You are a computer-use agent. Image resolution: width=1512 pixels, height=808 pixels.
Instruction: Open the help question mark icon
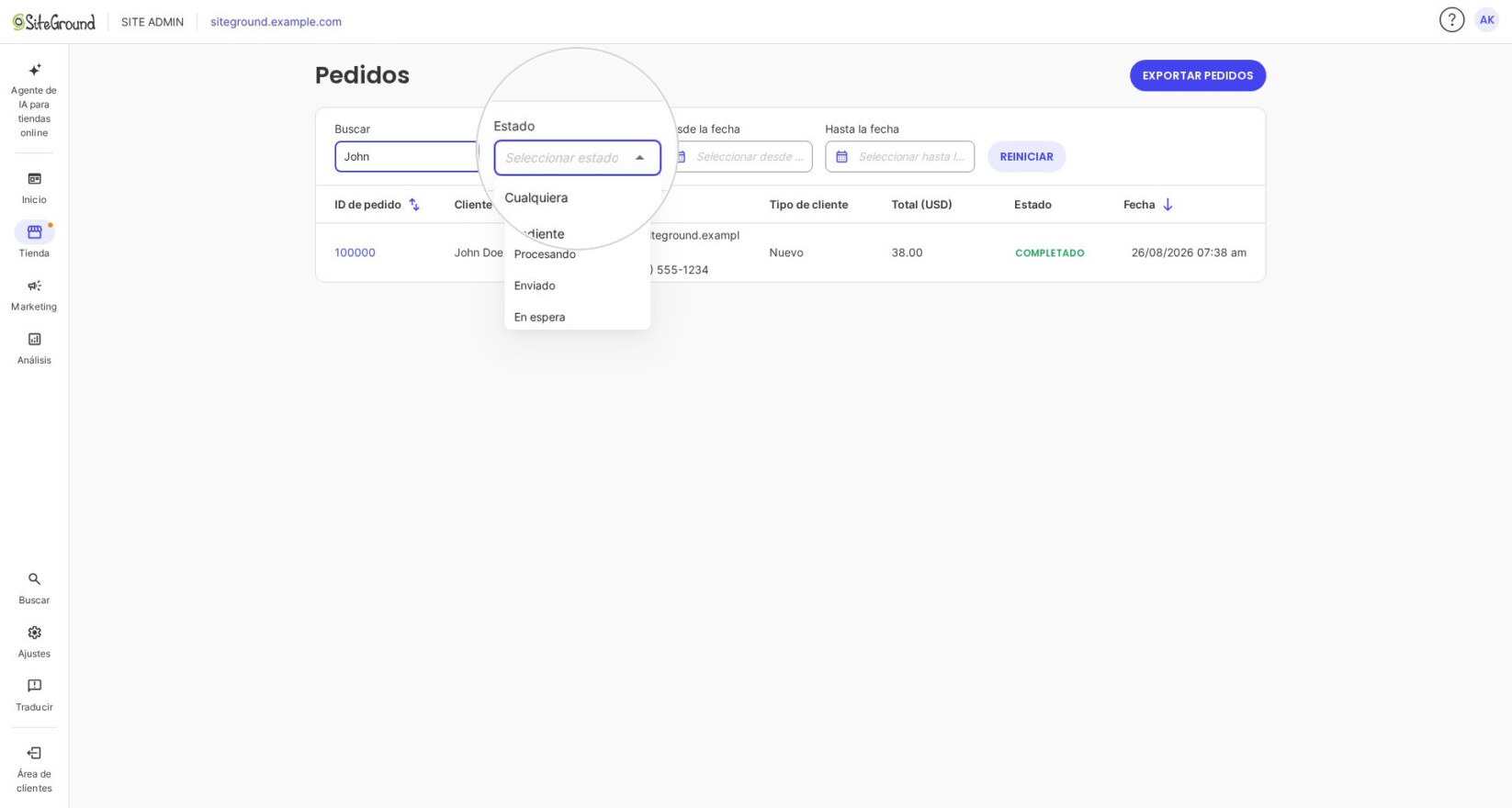[1451, 20]
